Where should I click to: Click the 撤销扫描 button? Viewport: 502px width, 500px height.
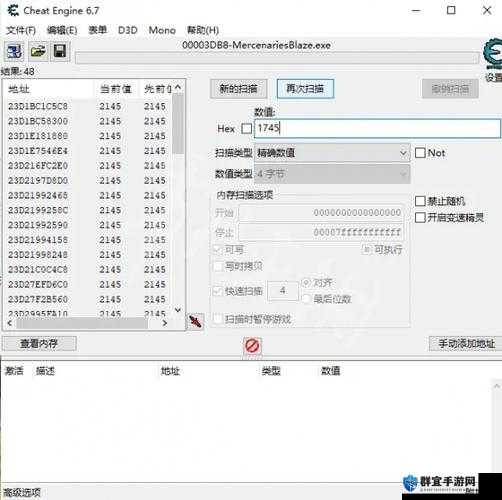click(x=450, y=89)
